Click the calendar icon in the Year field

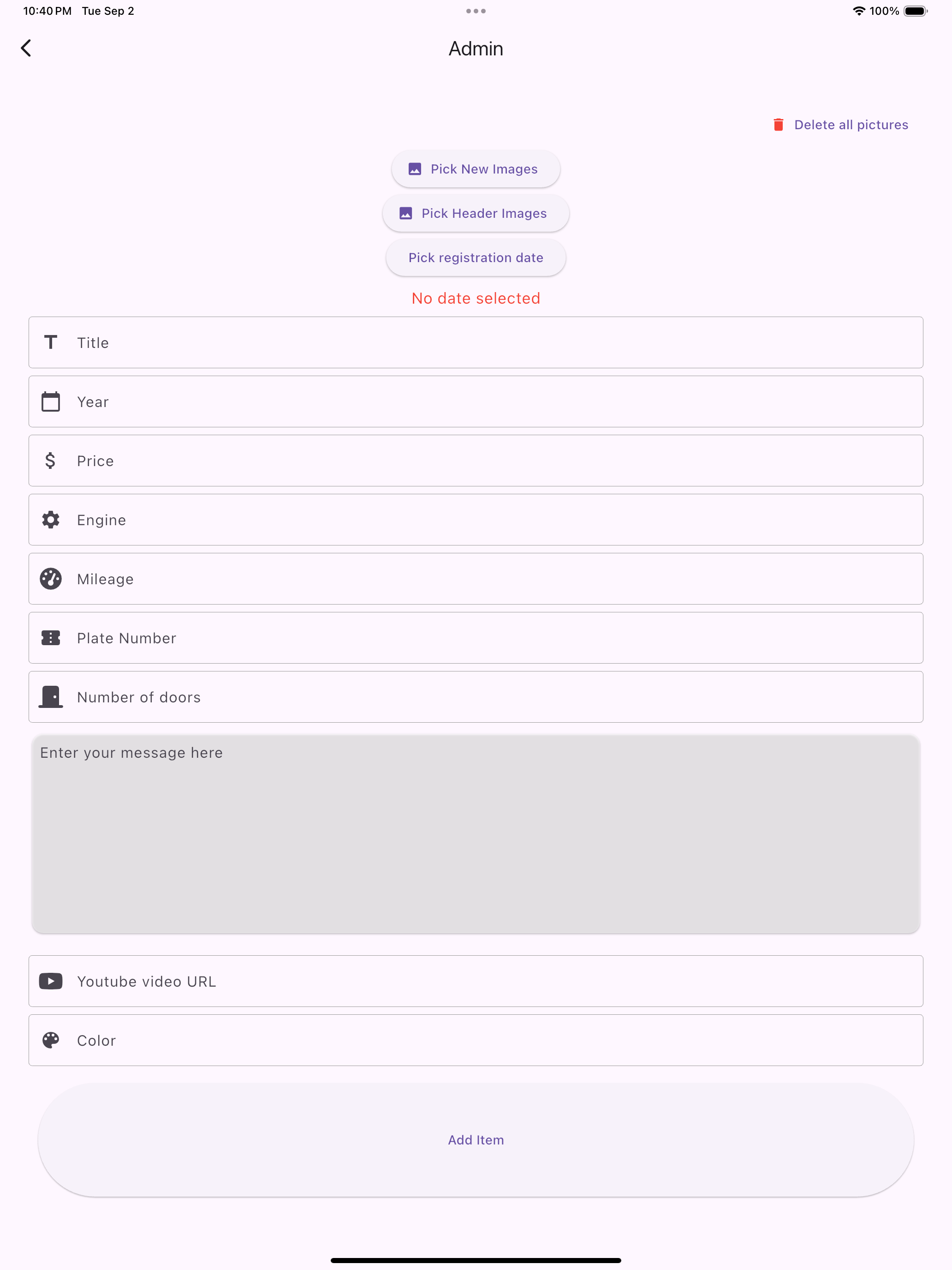click(50, 401)
